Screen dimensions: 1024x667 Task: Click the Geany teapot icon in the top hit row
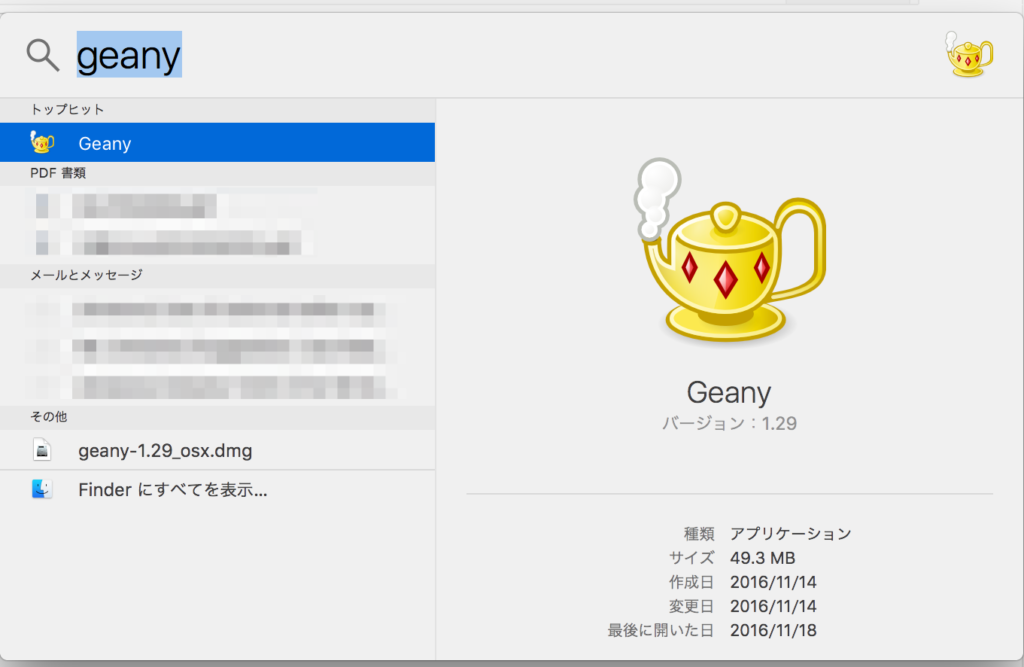coord(43,142)
